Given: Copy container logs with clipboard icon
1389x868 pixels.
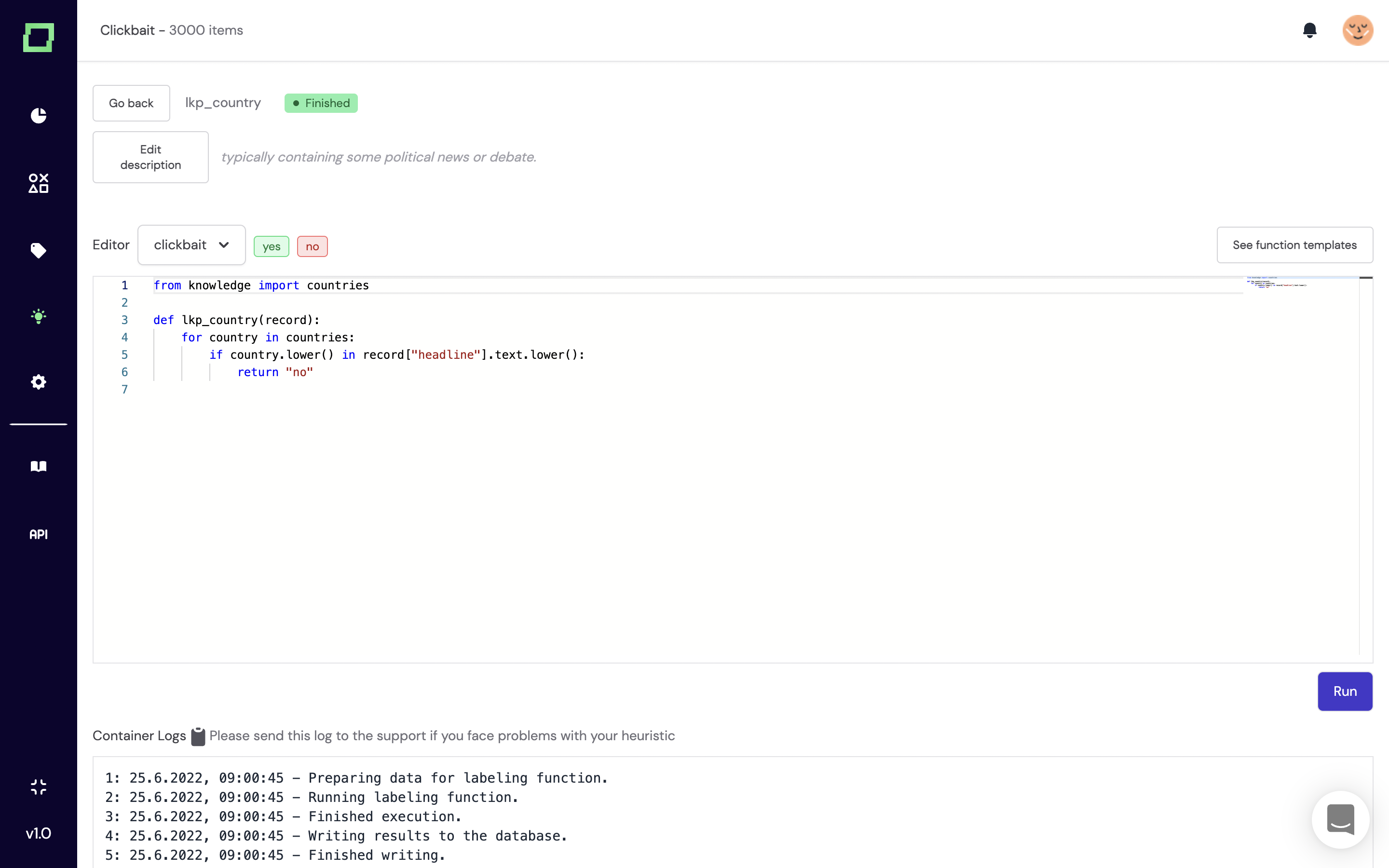Looking at the screenshot, I should point(197,736).
